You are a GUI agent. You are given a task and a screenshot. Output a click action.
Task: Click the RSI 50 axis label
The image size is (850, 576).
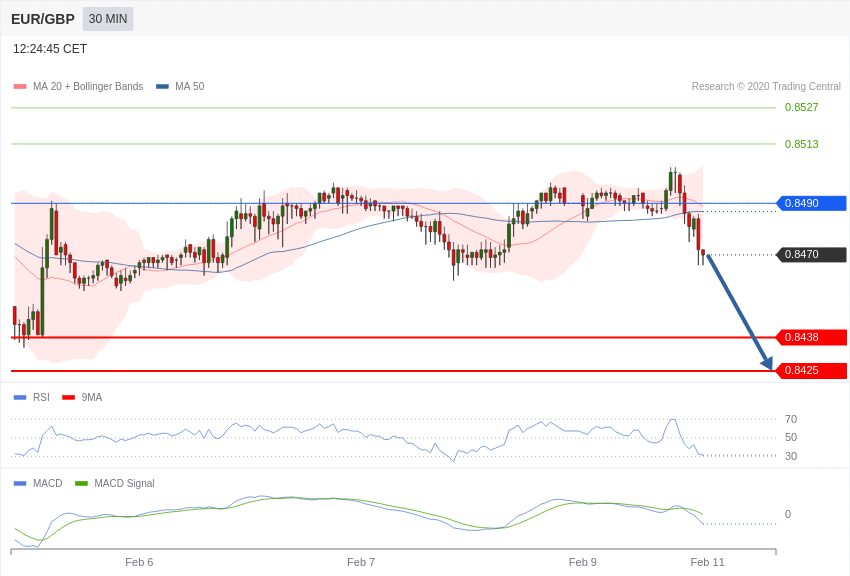click(x=791, y=437)
